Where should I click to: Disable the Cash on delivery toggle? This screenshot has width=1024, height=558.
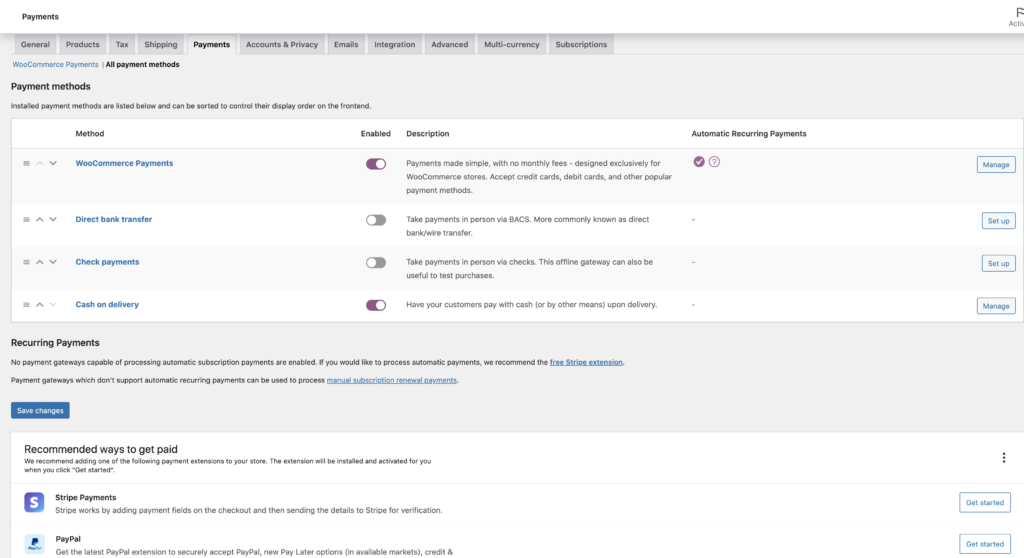376,305
